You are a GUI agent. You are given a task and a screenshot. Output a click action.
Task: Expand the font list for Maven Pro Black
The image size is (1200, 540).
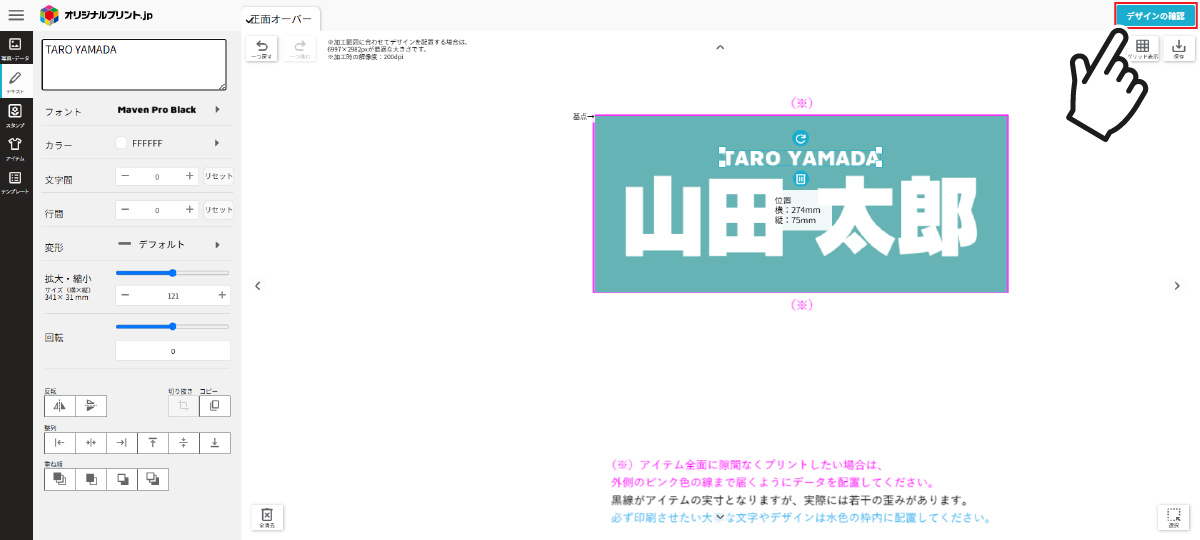pyautogui.click(x=217, y=110)
